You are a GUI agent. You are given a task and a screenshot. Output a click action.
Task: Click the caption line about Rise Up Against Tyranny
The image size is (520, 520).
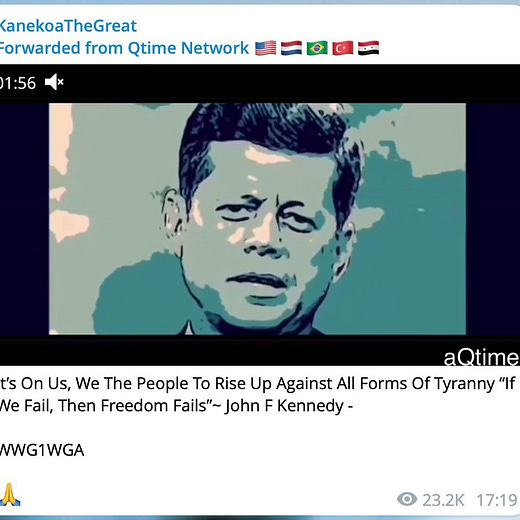coord(258,384)
